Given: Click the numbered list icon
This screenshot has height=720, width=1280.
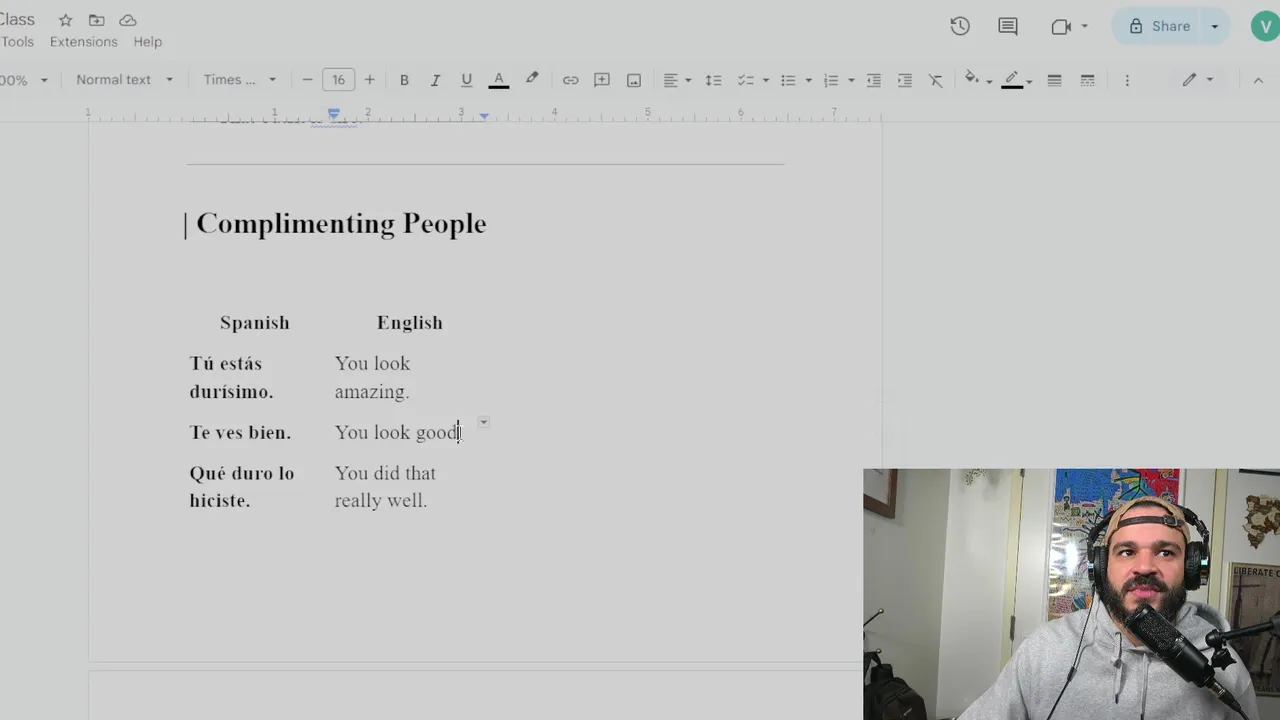Looking at the screenshot, I should point(831,80).
